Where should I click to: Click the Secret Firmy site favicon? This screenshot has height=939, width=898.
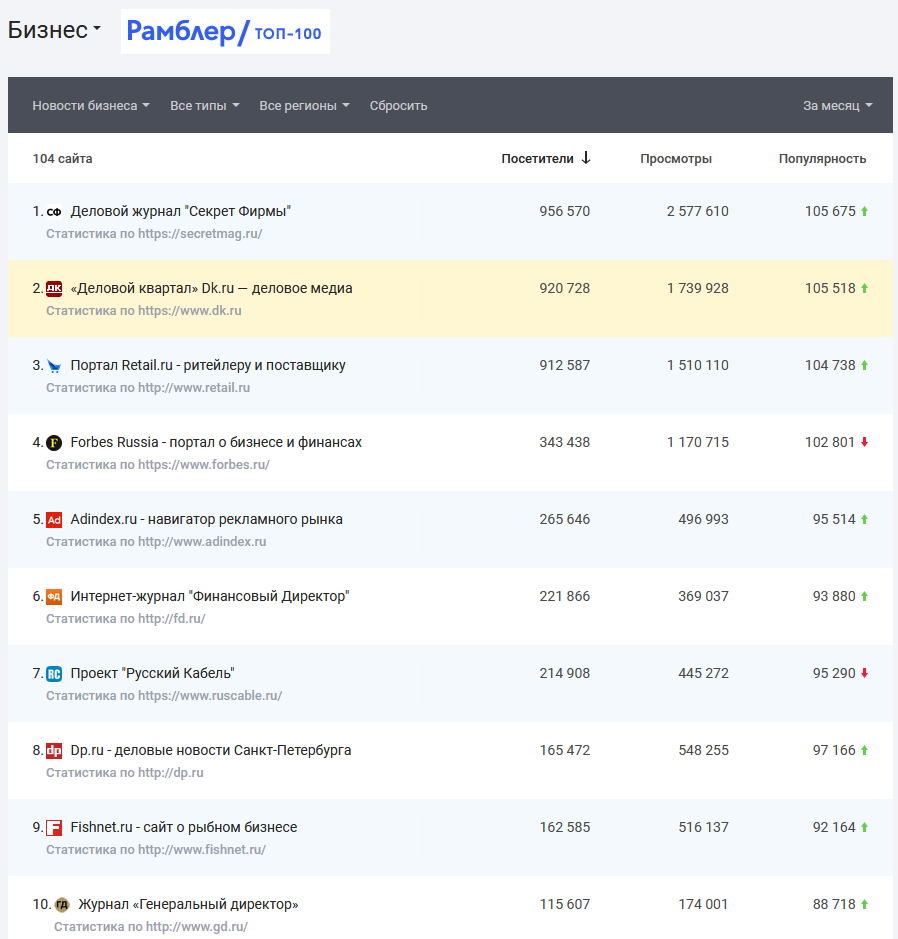coord(54,212)
